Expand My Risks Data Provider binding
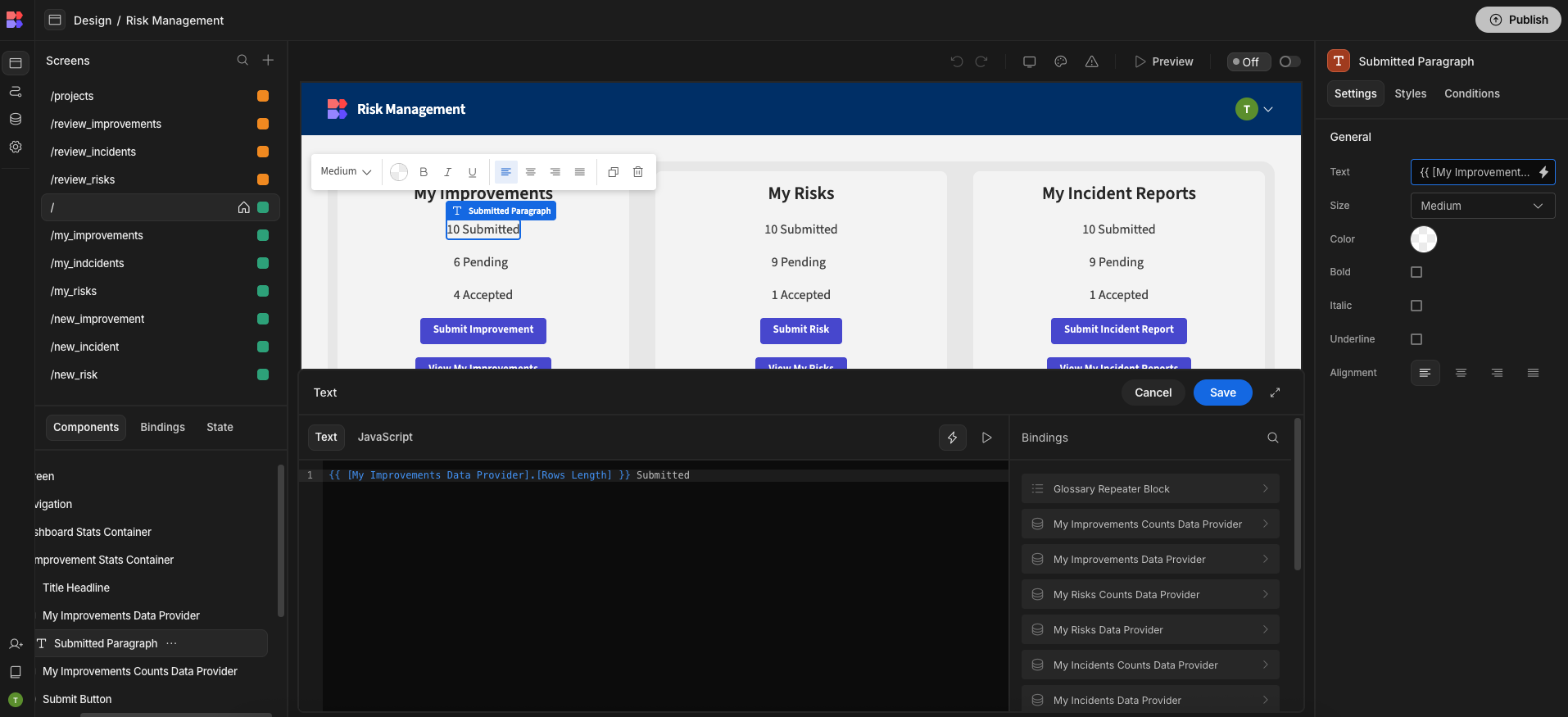The width and height of the screenshot is (1568, 717). coord(1150,630)
